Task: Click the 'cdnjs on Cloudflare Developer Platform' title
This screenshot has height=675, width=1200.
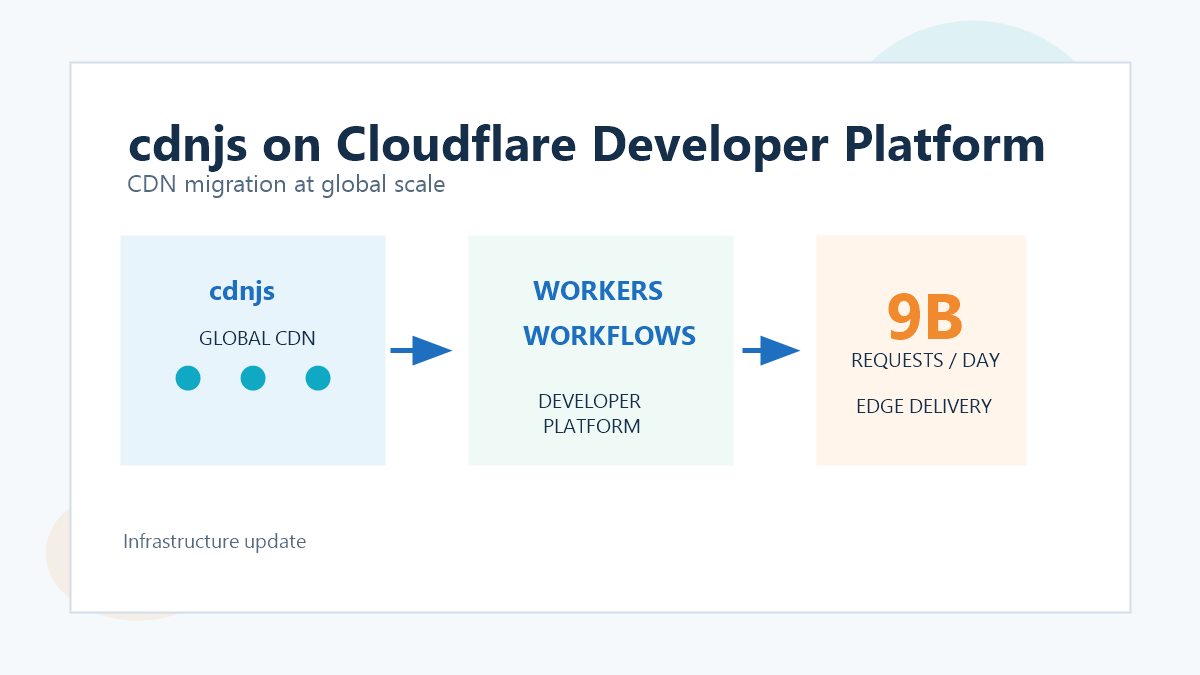Action: coord(587,145)
